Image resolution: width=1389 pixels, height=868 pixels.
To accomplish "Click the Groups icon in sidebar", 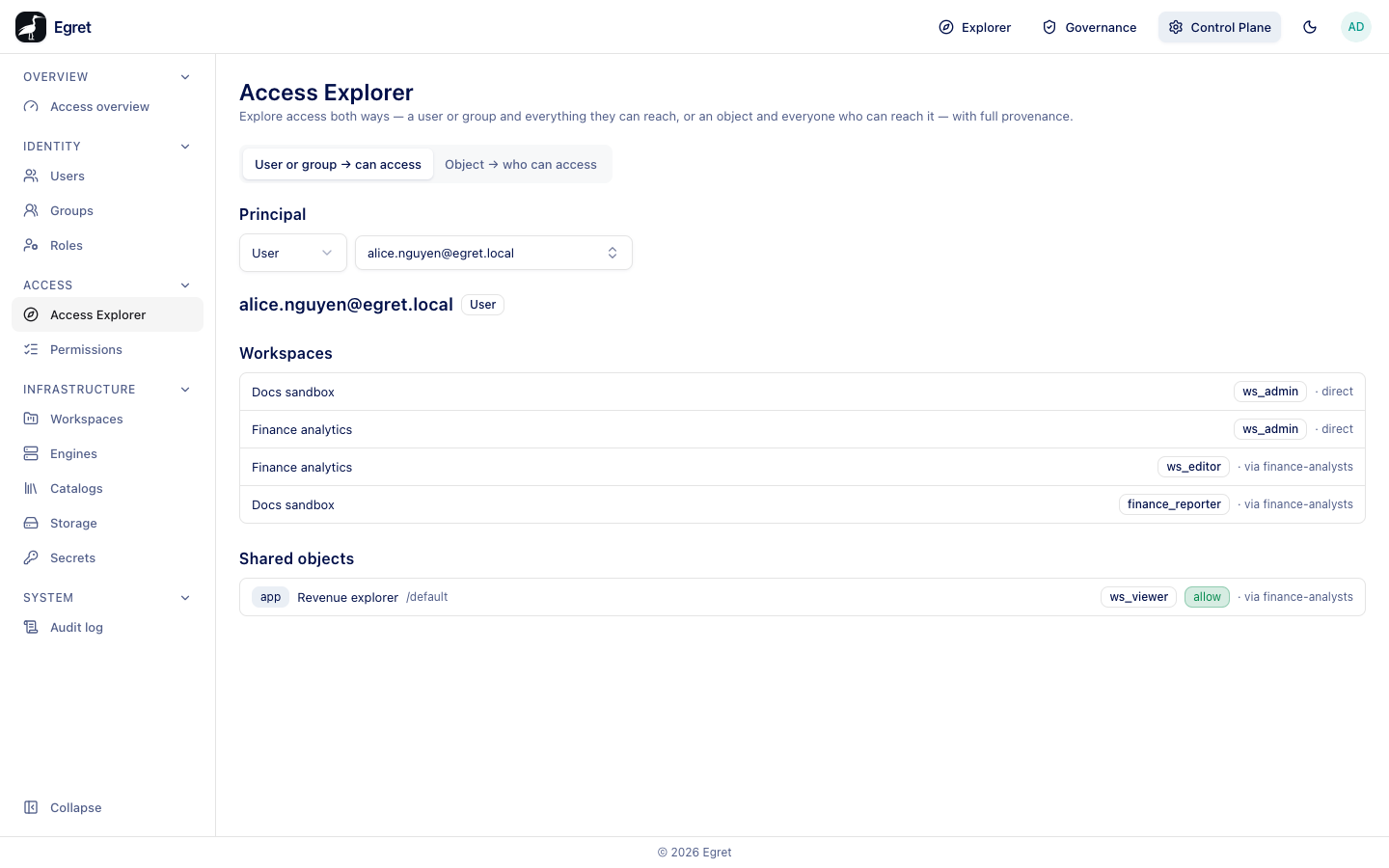I will 31,211.
